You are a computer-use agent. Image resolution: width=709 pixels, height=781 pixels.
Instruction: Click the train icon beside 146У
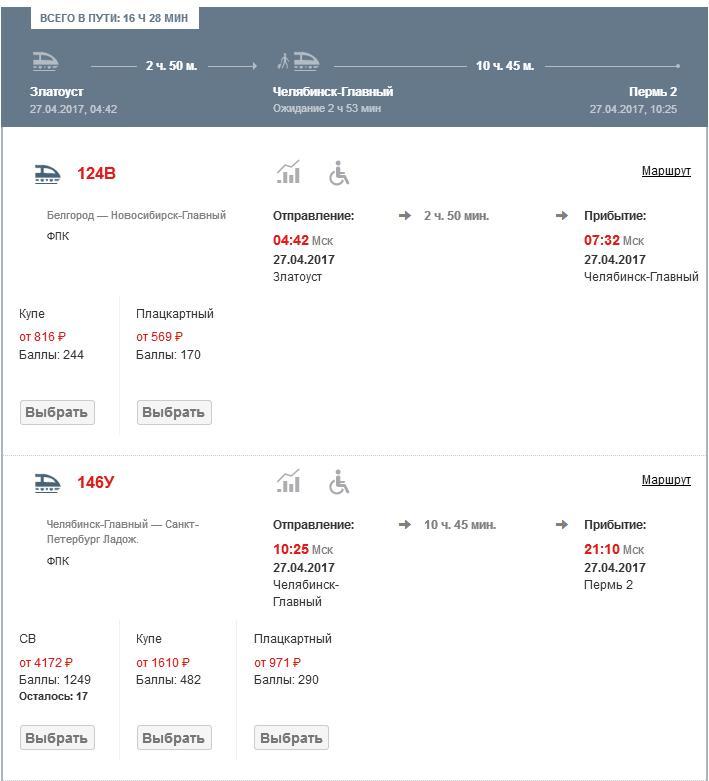pos(47,483)
